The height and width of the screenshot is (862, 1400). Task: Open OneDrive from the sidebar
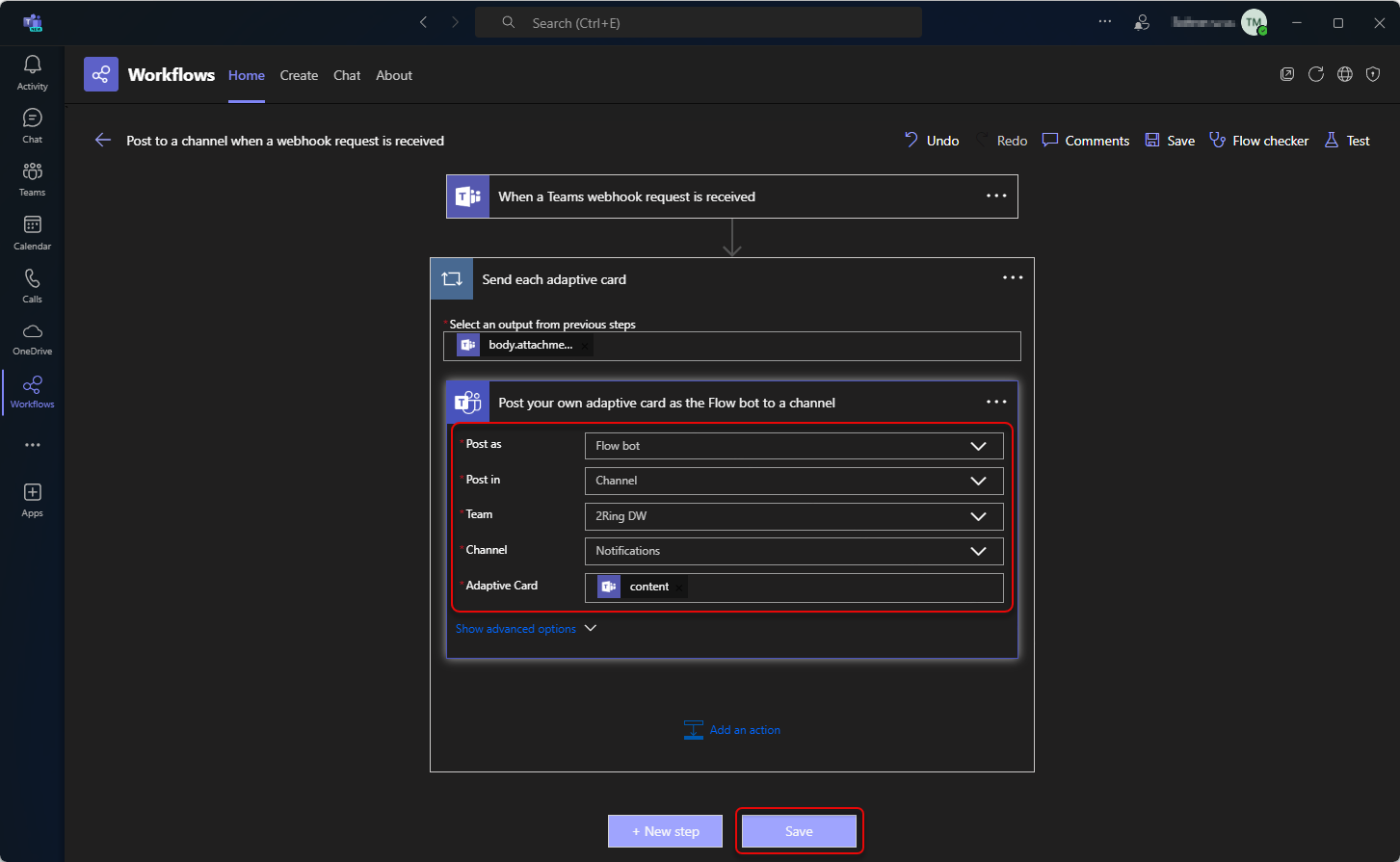[x=32, y=337]
